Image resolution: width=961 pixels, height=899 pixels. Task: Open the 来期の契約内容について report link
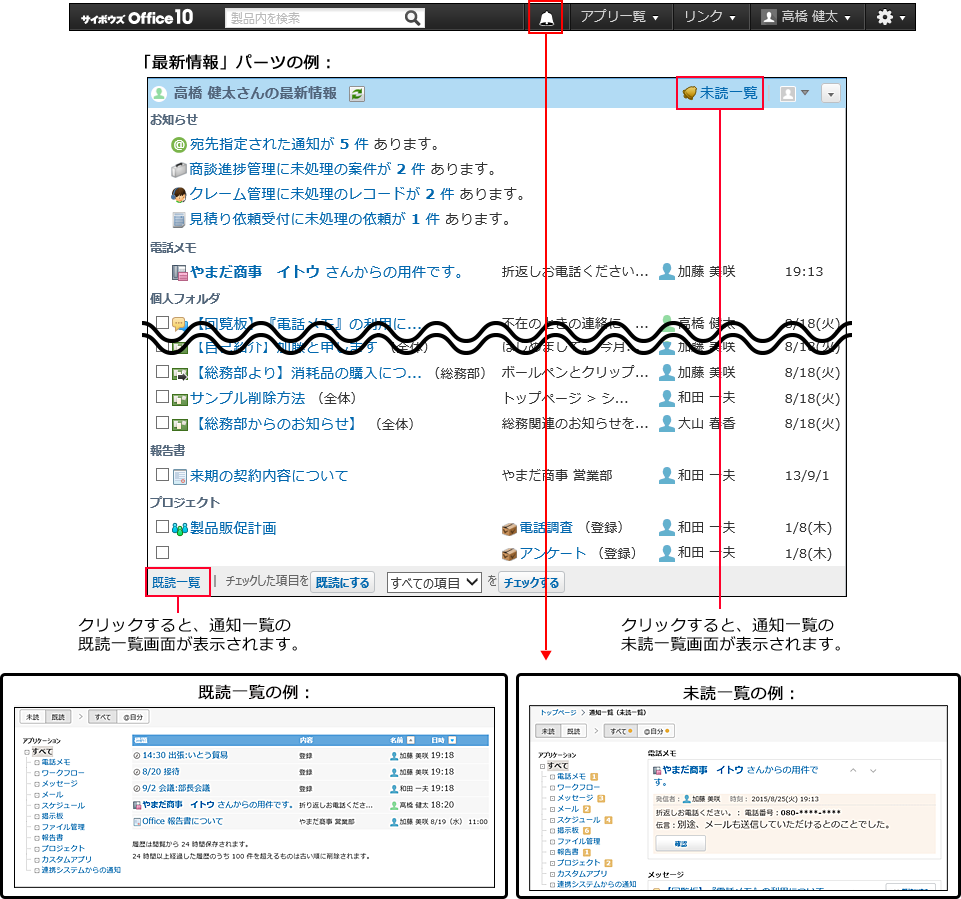269,476
